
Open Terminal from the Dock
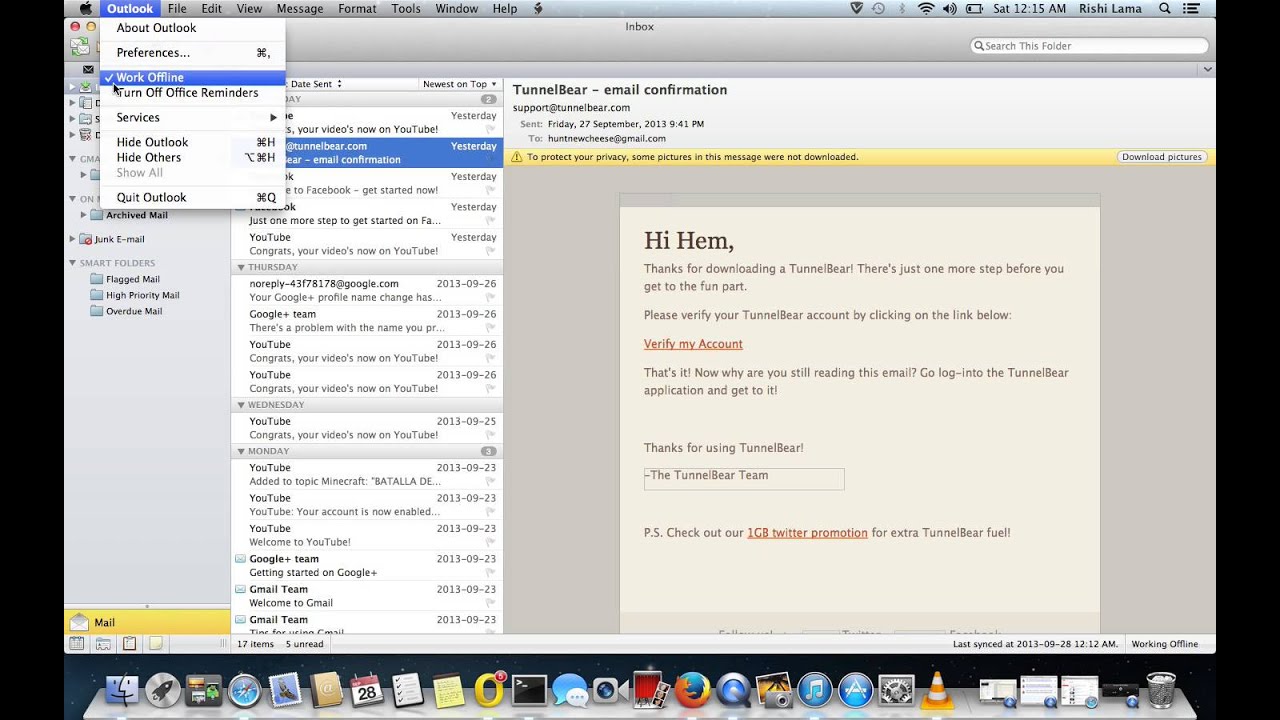(x=529, y=690)
